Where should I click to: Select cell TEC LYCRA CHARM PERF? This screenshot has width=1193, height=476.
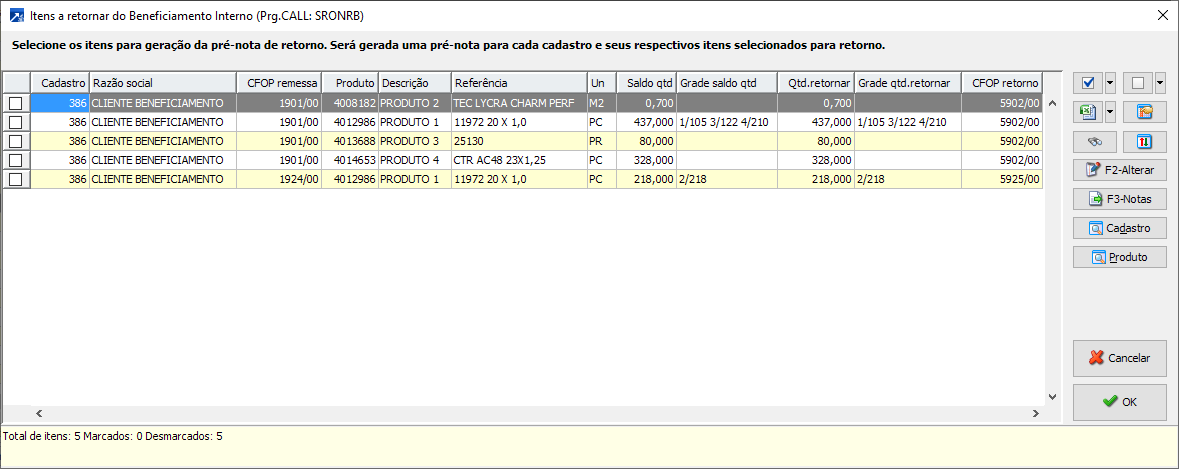point(519,103)
